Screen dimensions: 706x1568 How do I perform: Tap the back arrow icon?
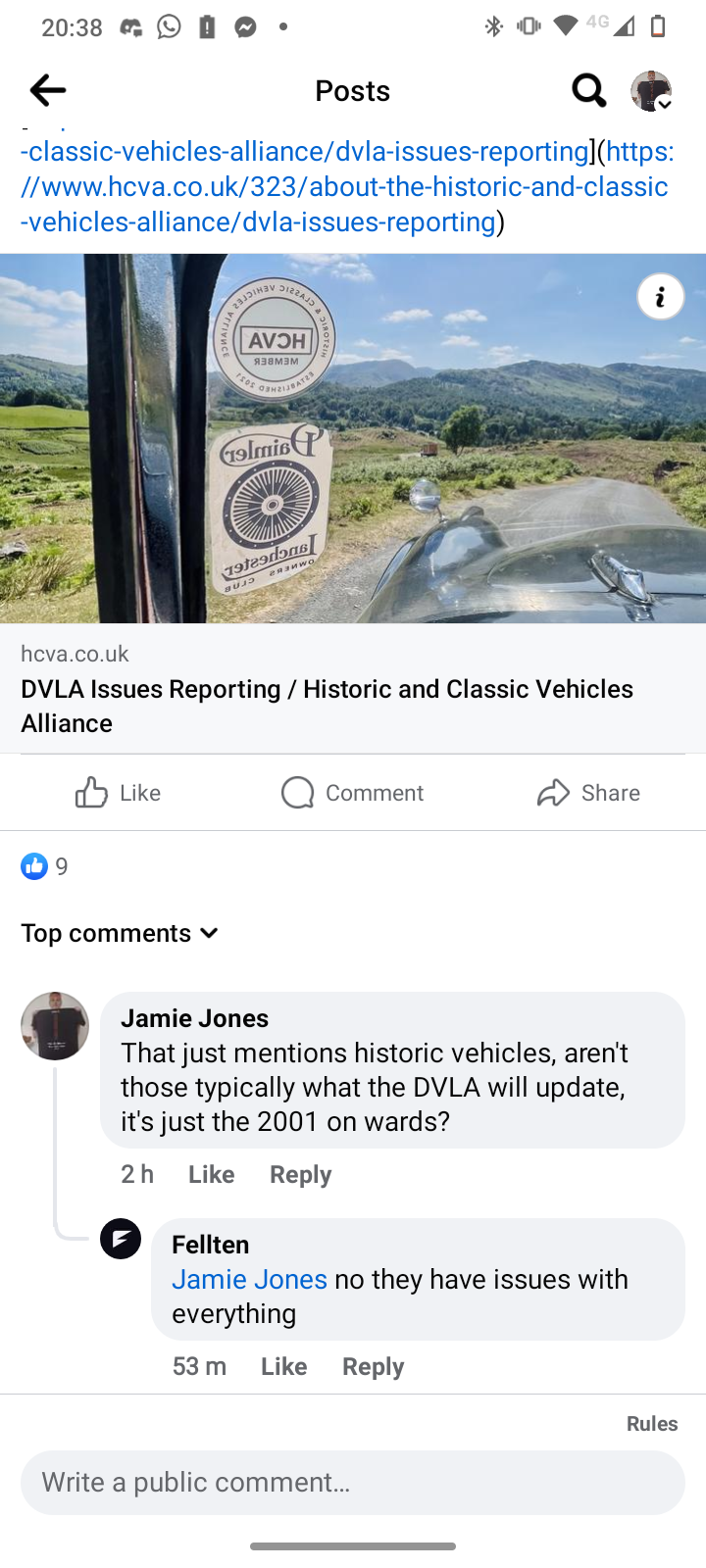click(x=47, y=90)
